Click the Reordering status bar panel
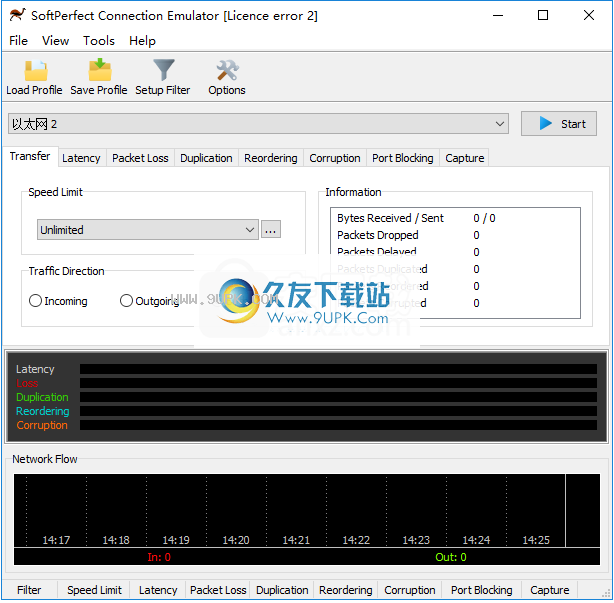Image resolution: width=614 pixels, height=603 pixels. pyautogui.click(x=346, y=590)
